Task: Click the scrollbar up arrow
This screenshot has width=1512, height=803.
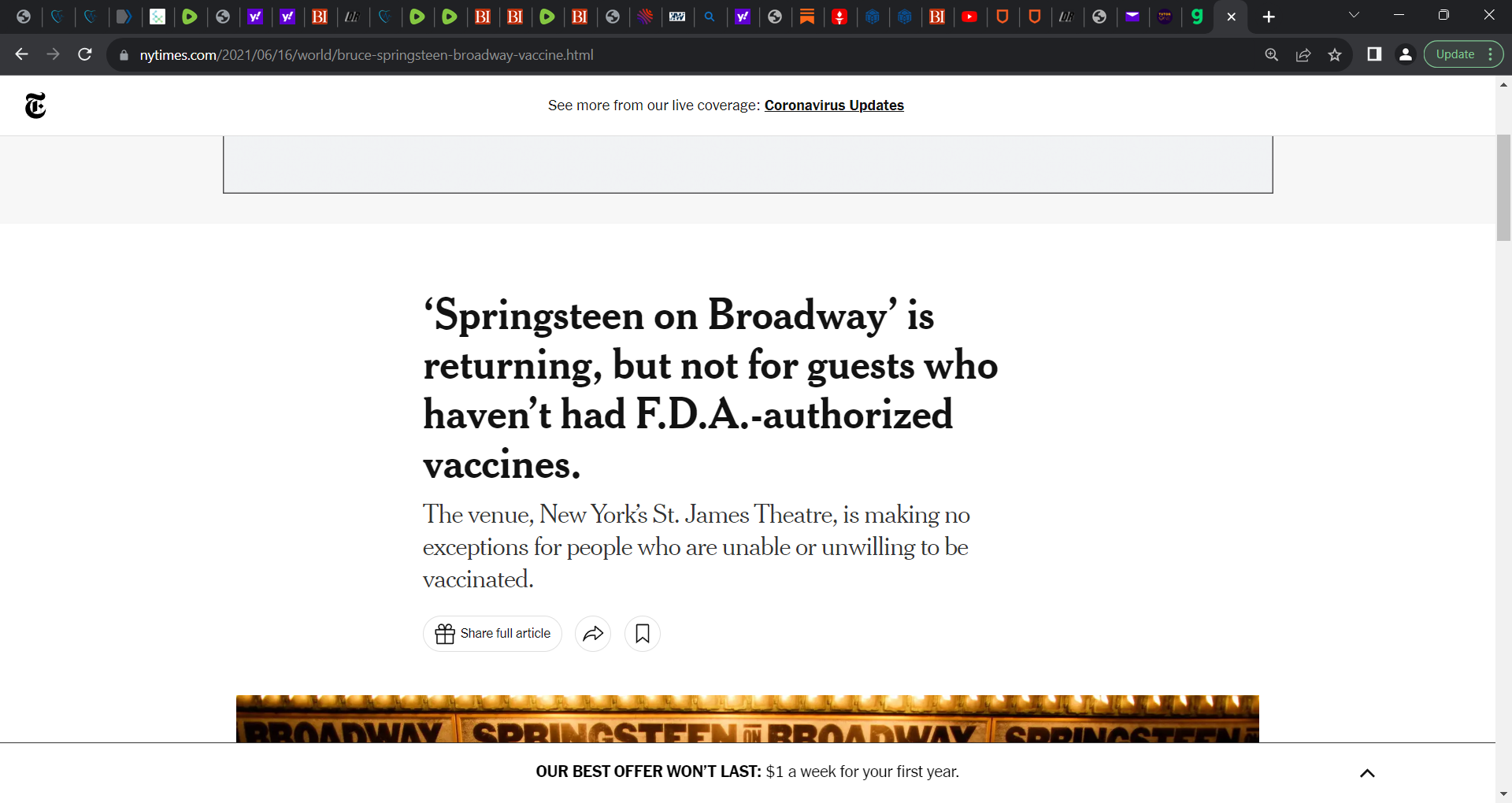Action: coord(1503,84)
